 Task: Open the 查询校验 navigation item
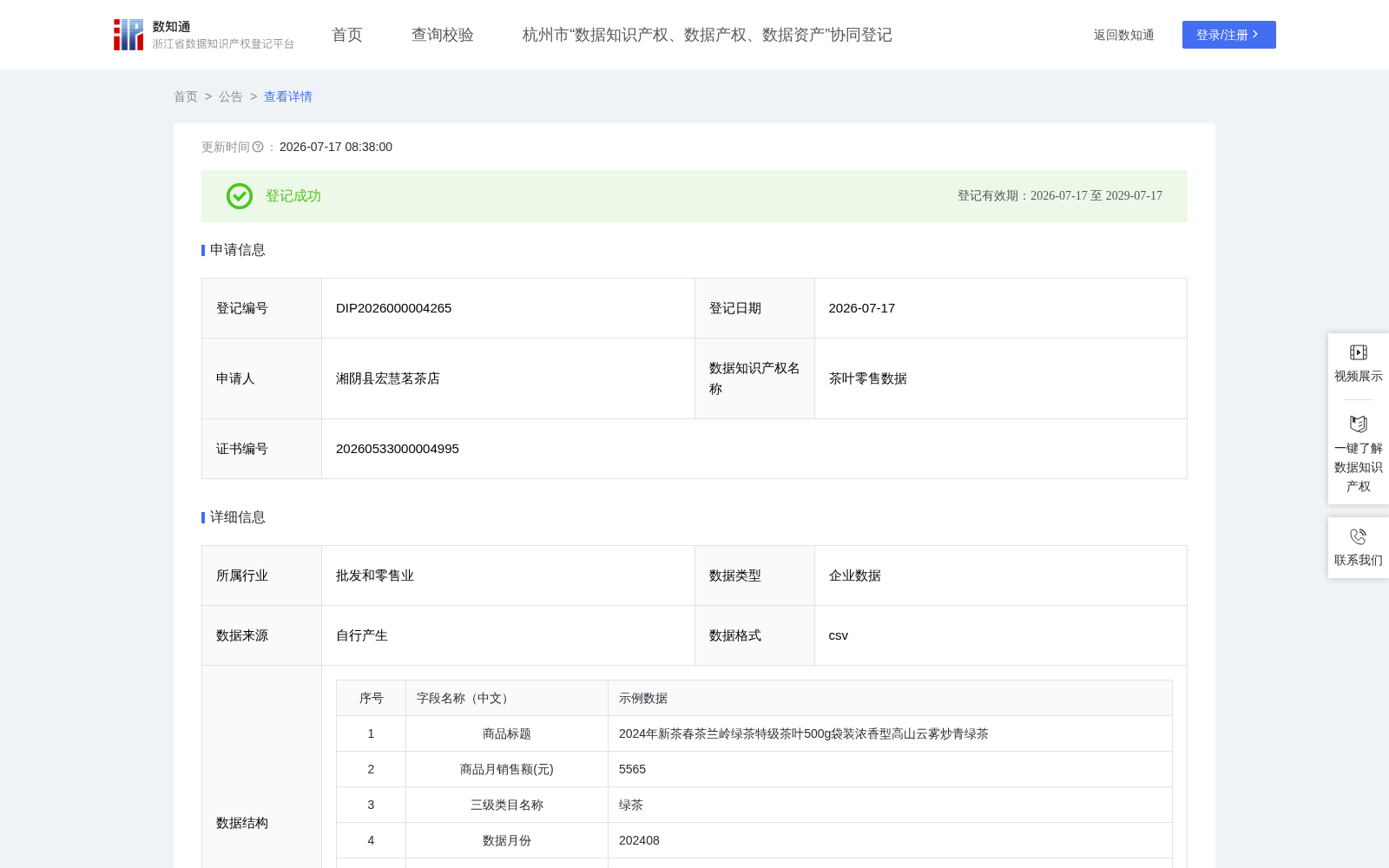(x=443, y=35)
